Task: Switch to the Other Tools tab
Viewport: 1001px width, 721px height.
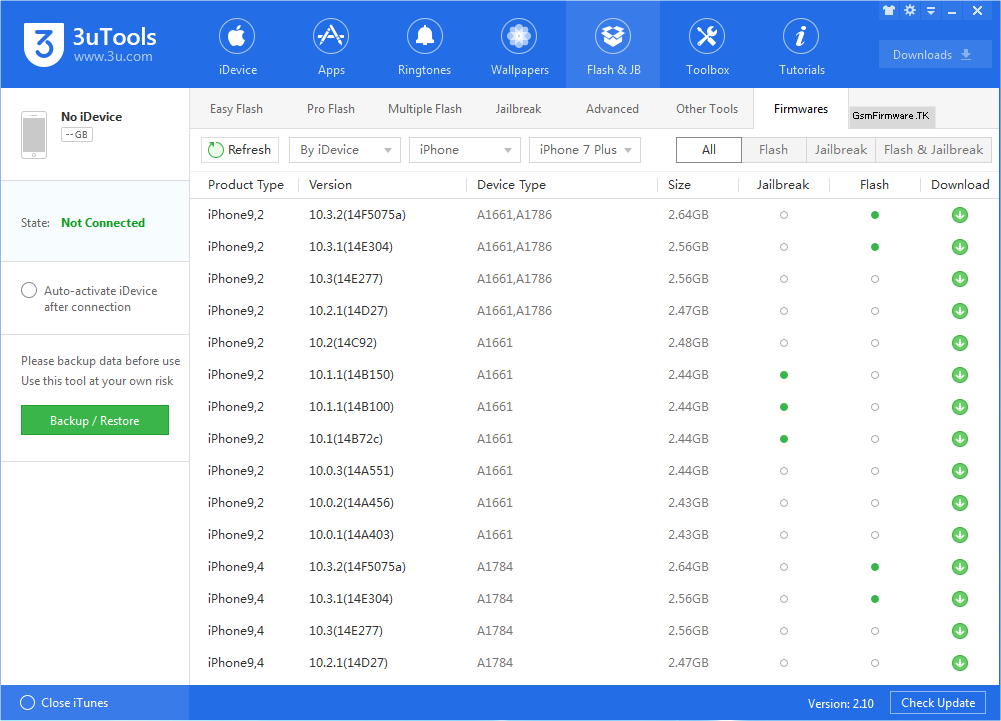Action: tap(707, 109)
